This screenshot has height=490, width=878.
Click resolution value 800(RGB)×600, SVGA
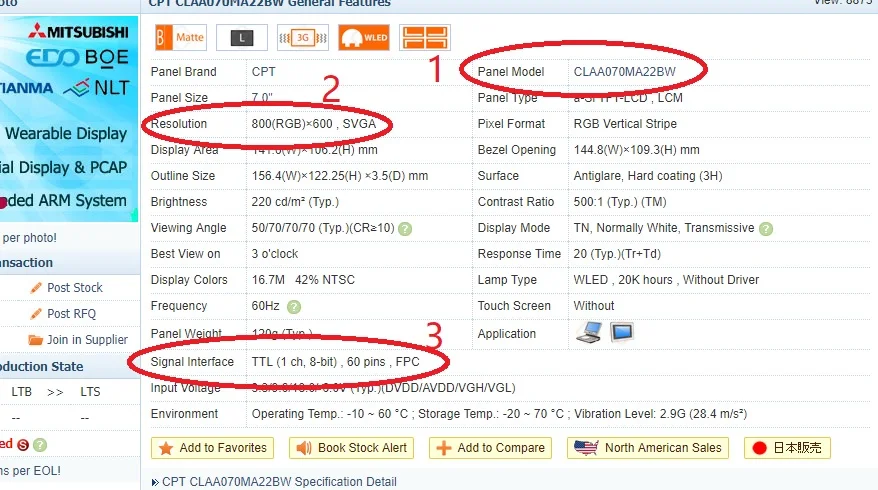(314, 124)
